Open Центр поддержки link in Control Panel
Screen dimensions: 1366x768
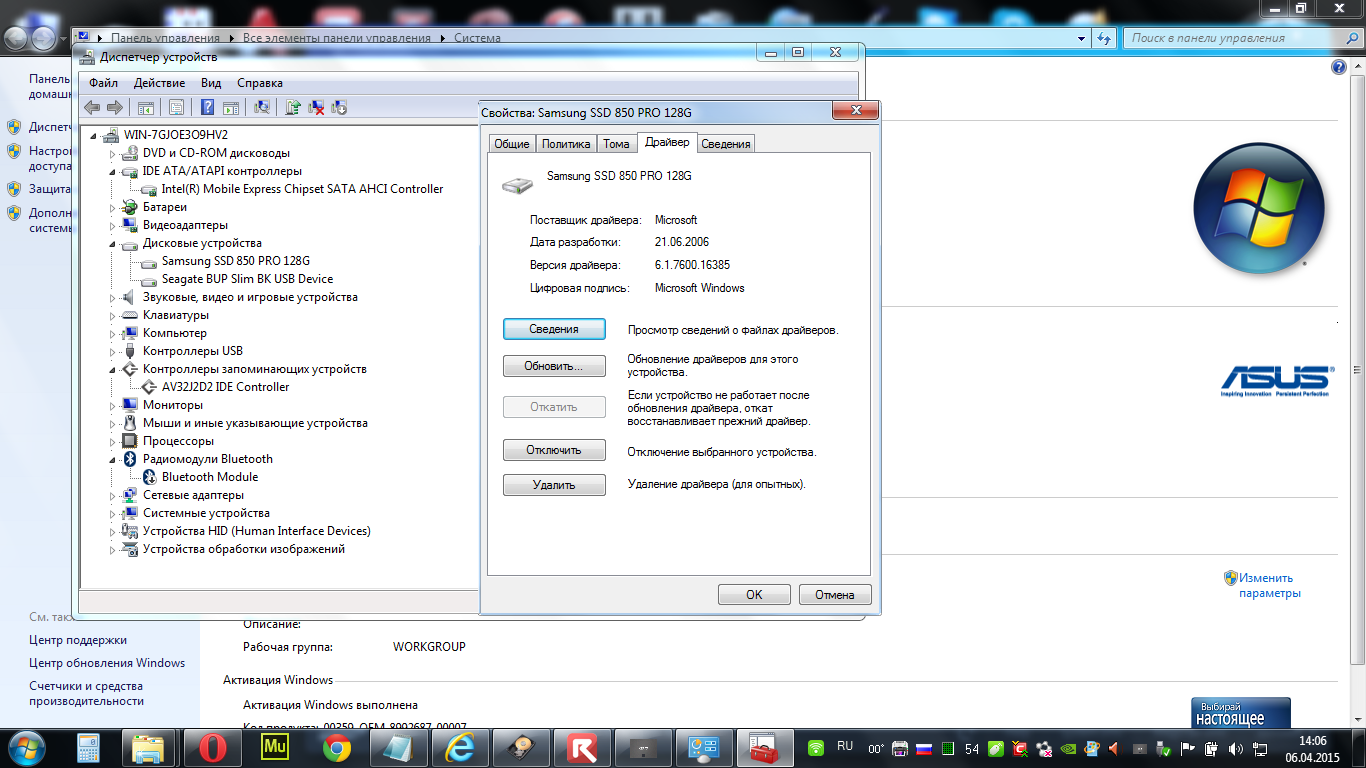point(78,640)
